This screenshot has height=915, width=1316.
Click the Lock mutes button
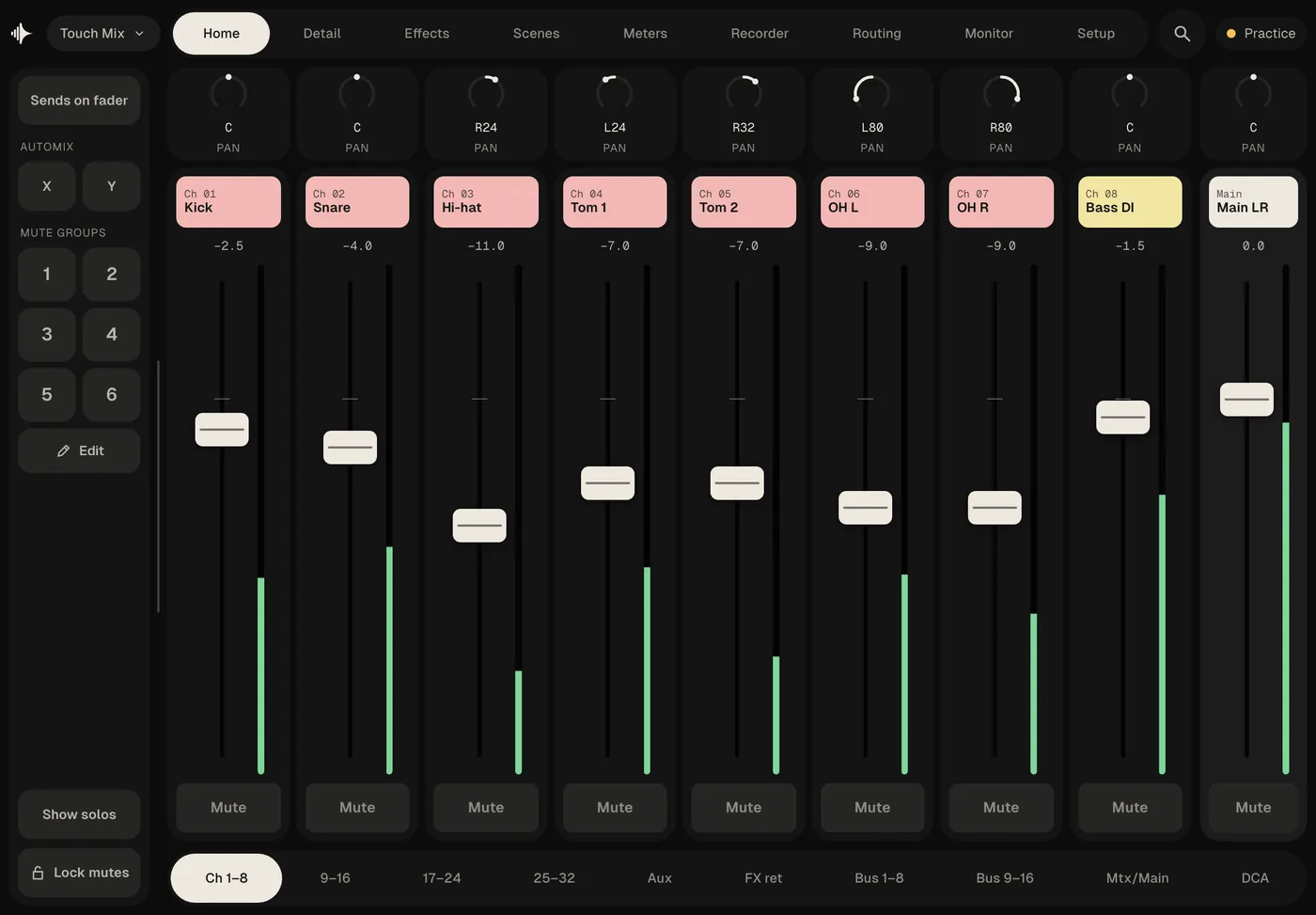coord(79,873)
